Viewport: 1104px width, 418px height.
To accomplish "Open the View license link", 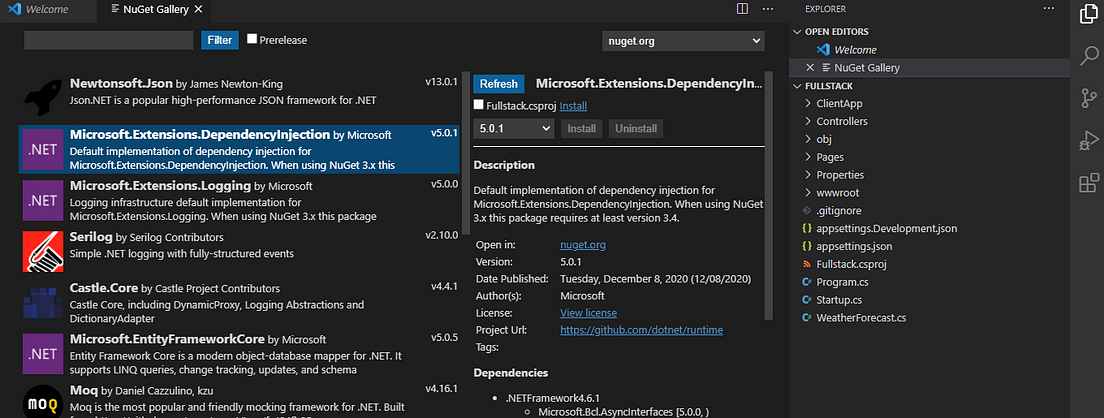I will click(588, 313).
